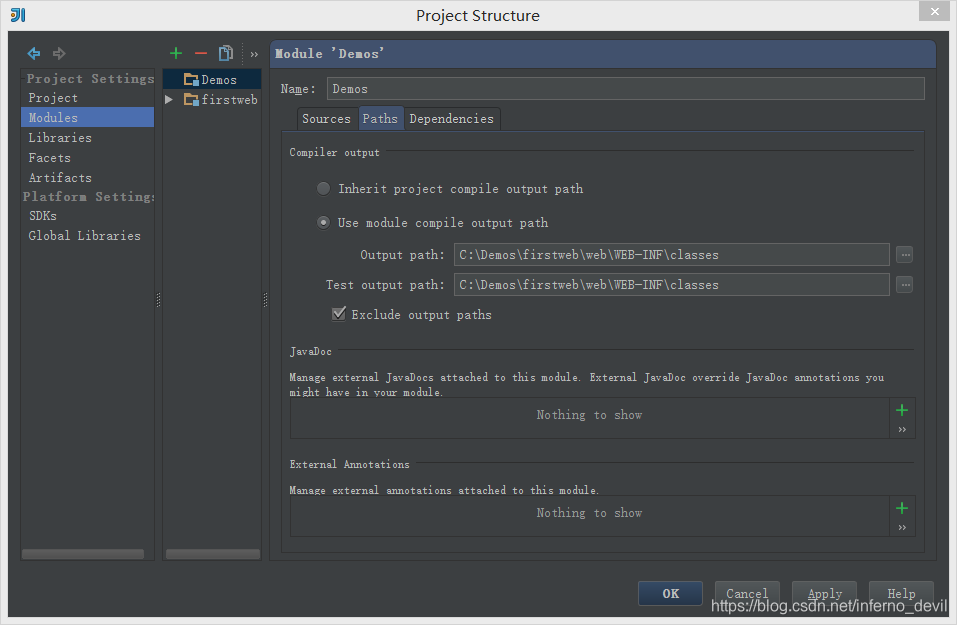957x625 pixels.
Task: Click the Demos module folder icon
Action: [x=191, y=79]
